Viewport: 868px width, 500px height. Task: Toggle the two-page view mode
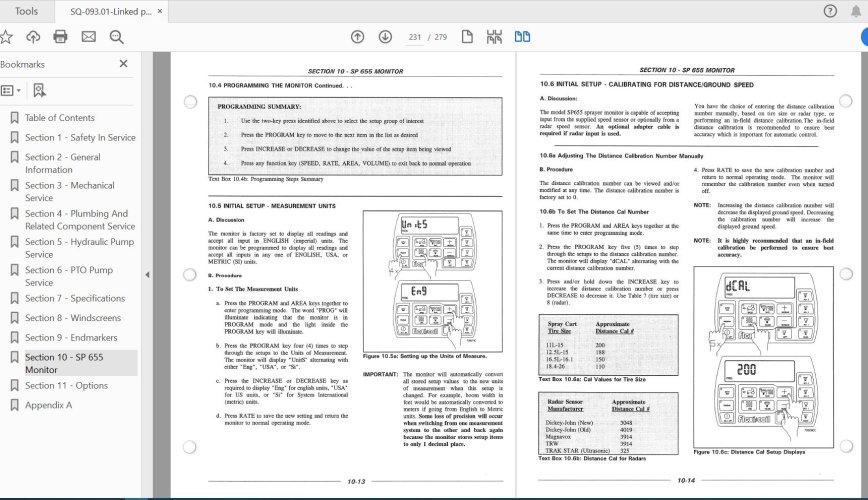pyautogui.click(x=523, y=37)
